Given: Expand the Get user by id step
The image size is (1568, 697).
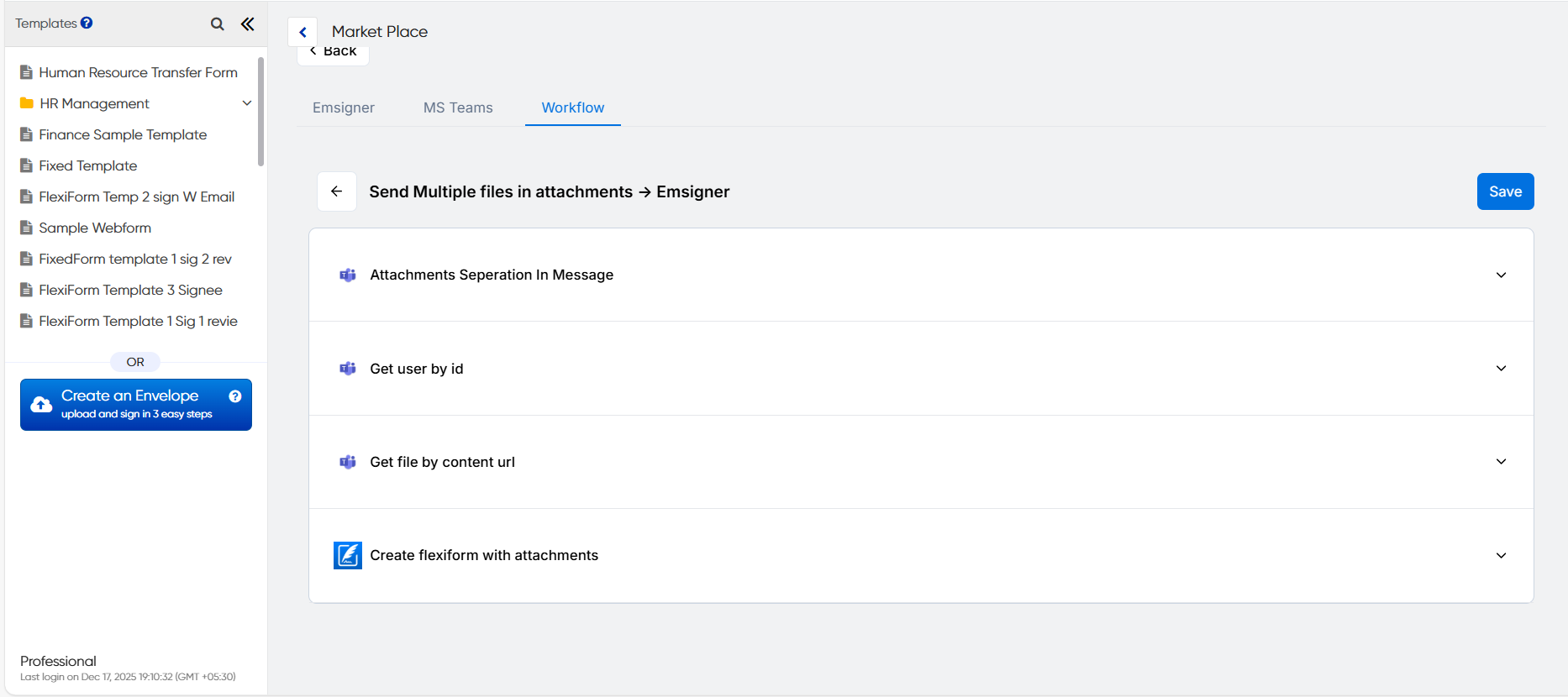Looking at the screenshot, I should point(1501,369).
